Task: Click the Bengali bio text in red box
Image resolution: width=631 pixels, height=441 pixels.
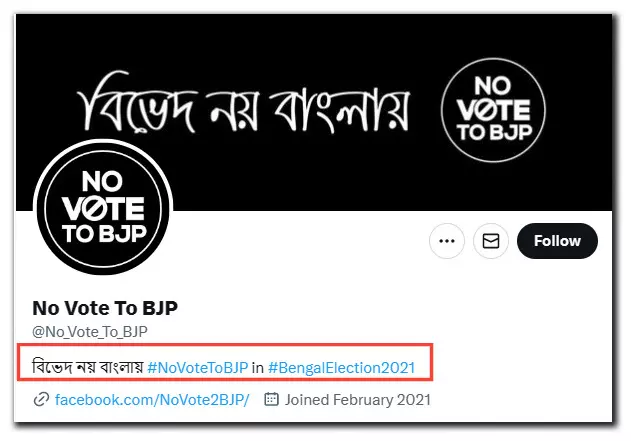Action: click(x=88, y=367)
